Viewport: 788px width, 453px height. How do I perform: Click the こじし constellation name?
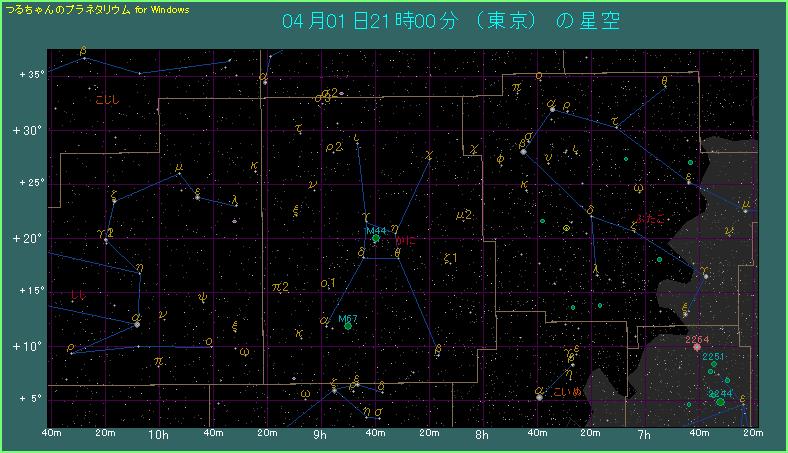(x=106, y=100)
